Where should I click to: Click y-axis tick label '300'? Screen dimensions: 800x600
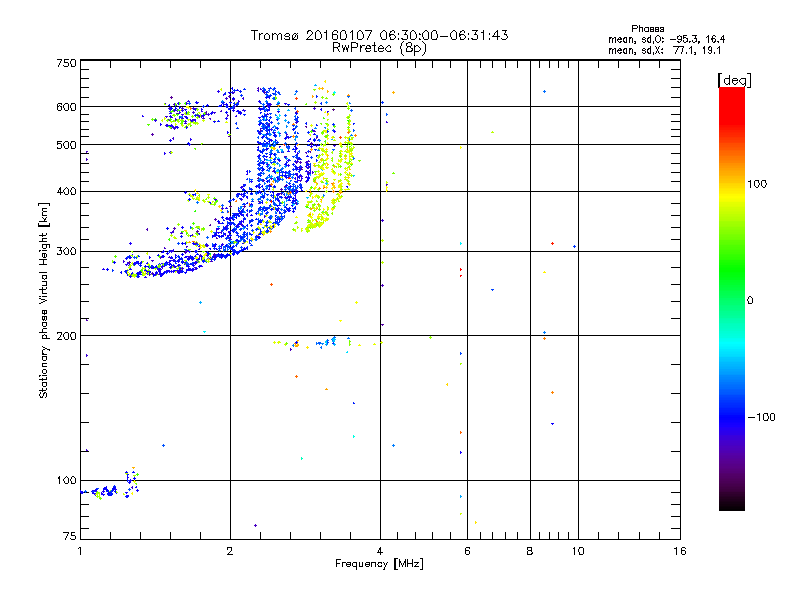(66, 252)
